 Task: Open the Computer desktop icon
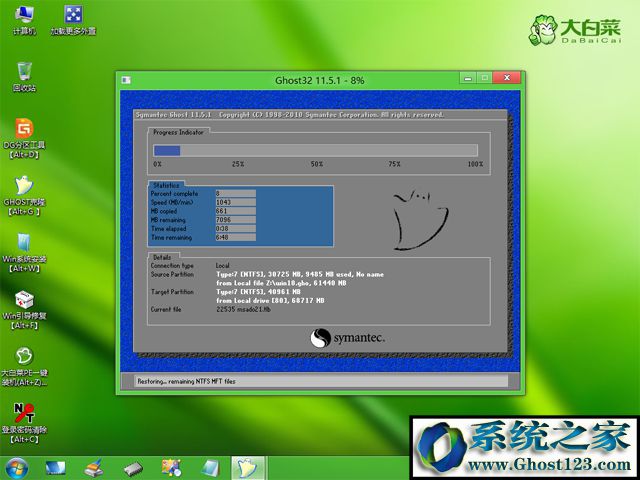point(24,20)
